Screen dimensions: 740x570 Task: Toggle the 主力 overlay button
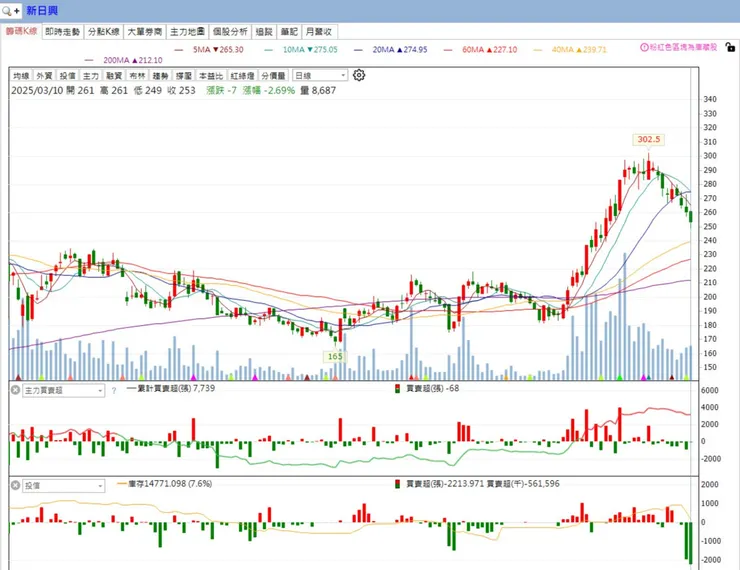(x=91, y=75)
